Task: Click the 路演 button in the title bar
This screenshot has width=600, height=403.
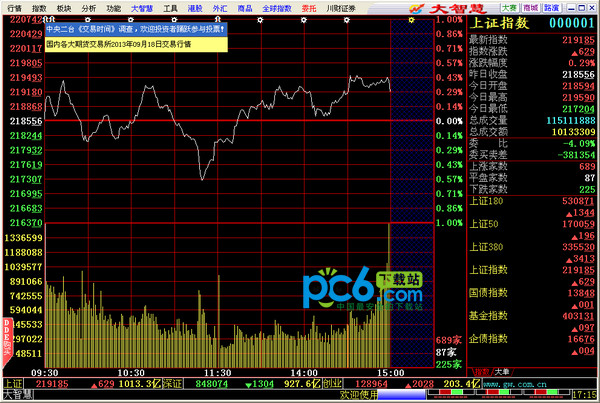Action: pos(551,8)
